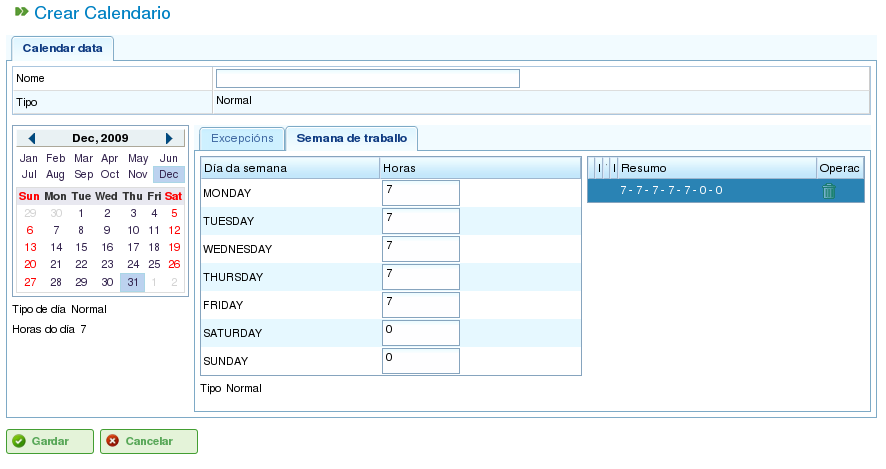Click the SATURDAY hours input
The image size is (886, 469).
pyautogui.click(x=420, y=333)
